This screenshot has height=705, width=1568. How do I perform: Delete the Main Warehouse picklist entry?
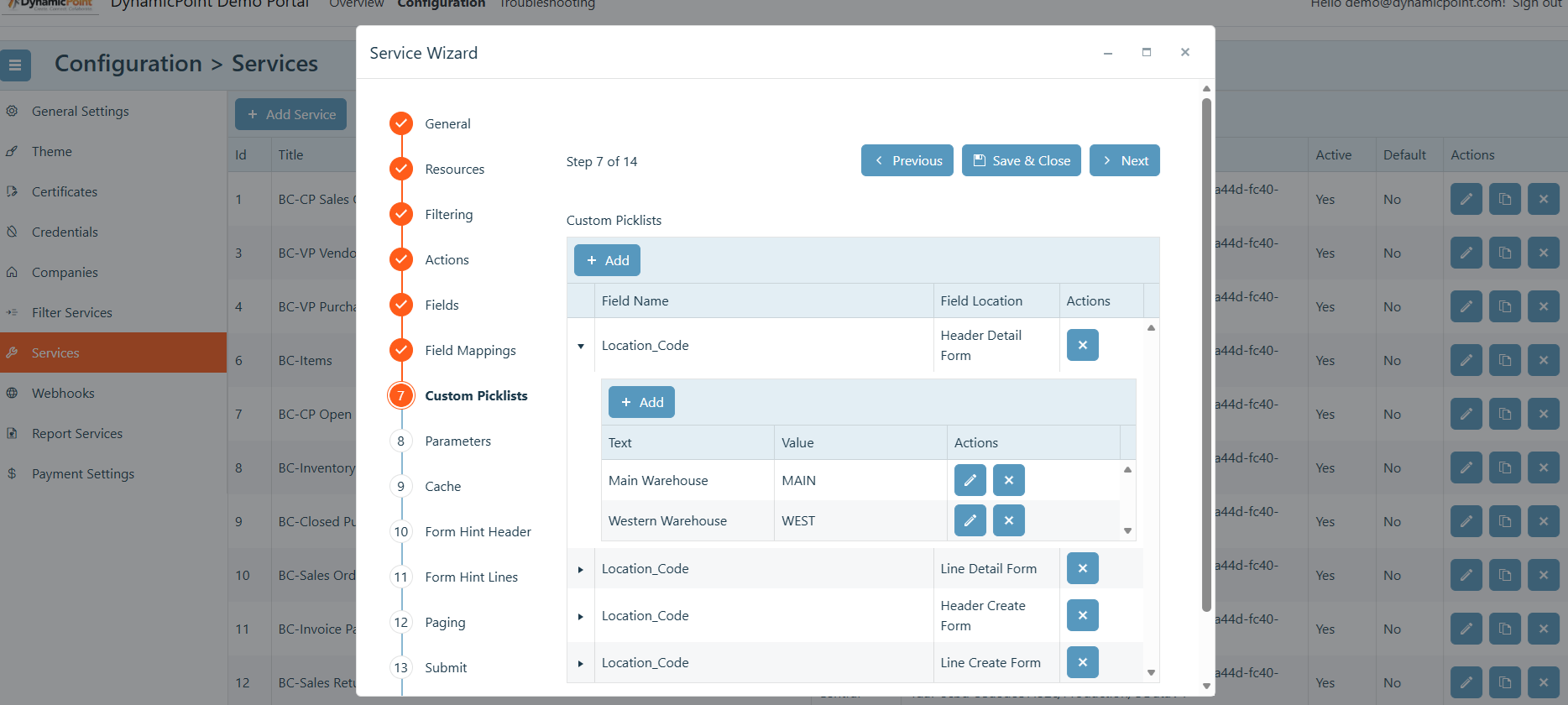tap(1008, 480)
